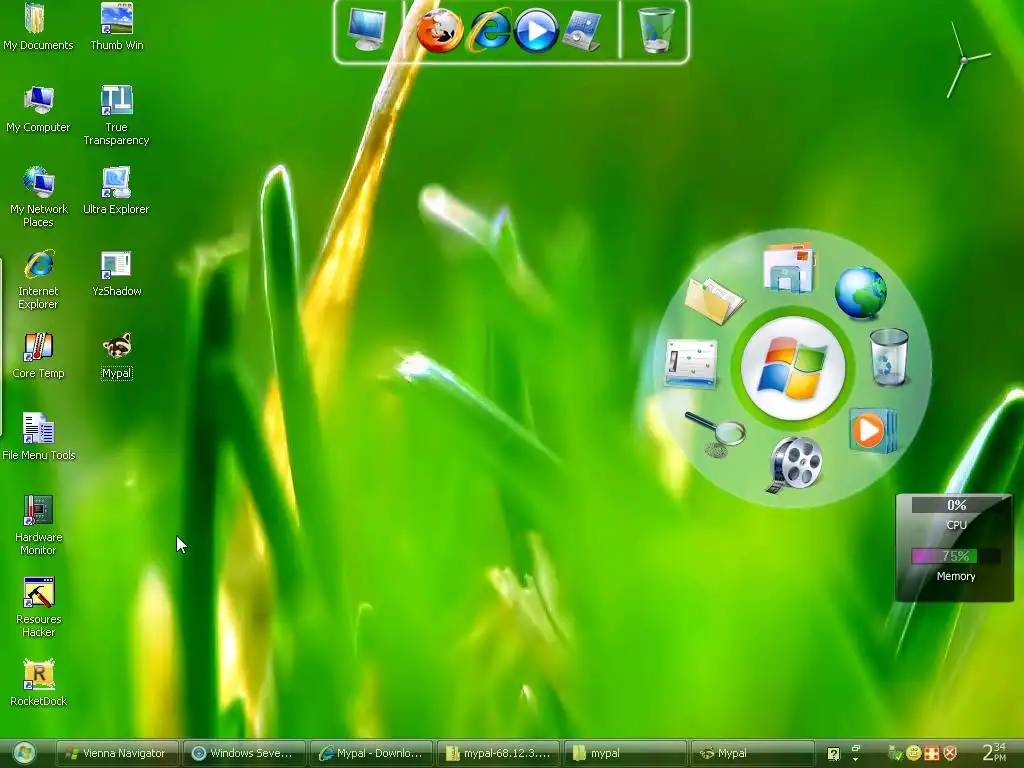The image size is (1024, 768).
Task: Open Thumb Win desktop shortcut
Action: 117,27
